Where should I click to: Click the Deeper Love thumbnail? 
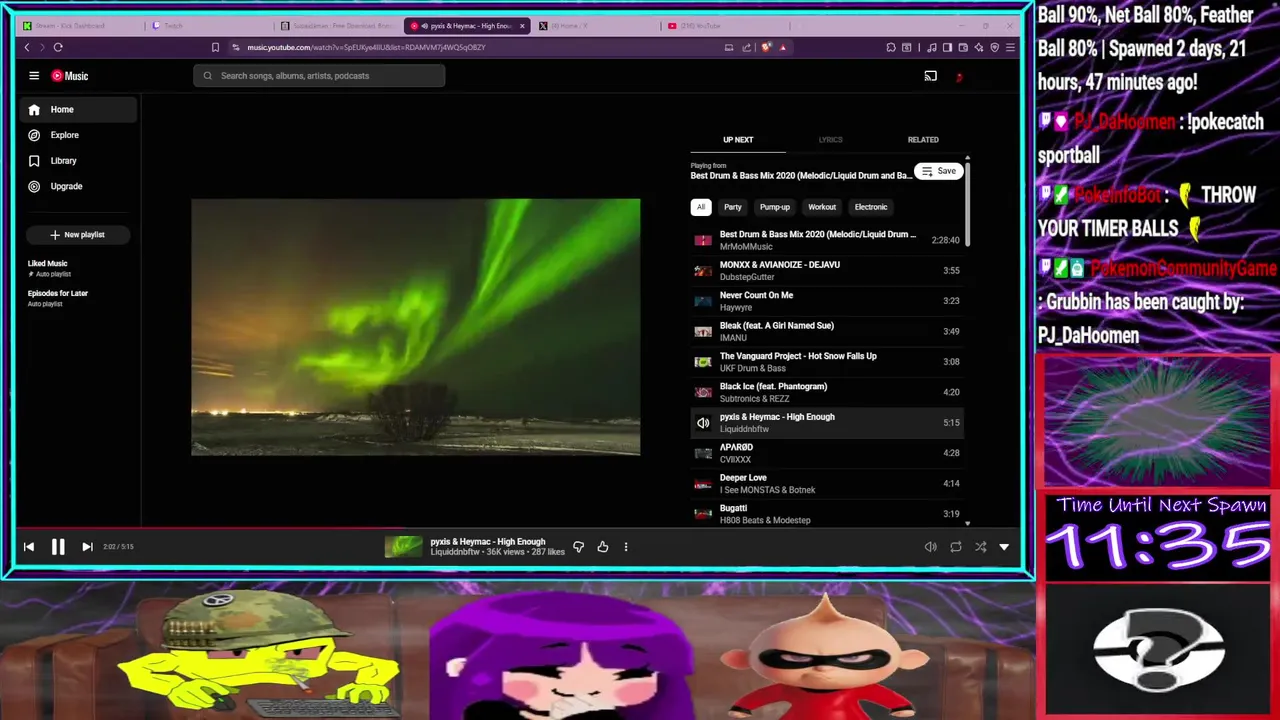click(703, 484)
